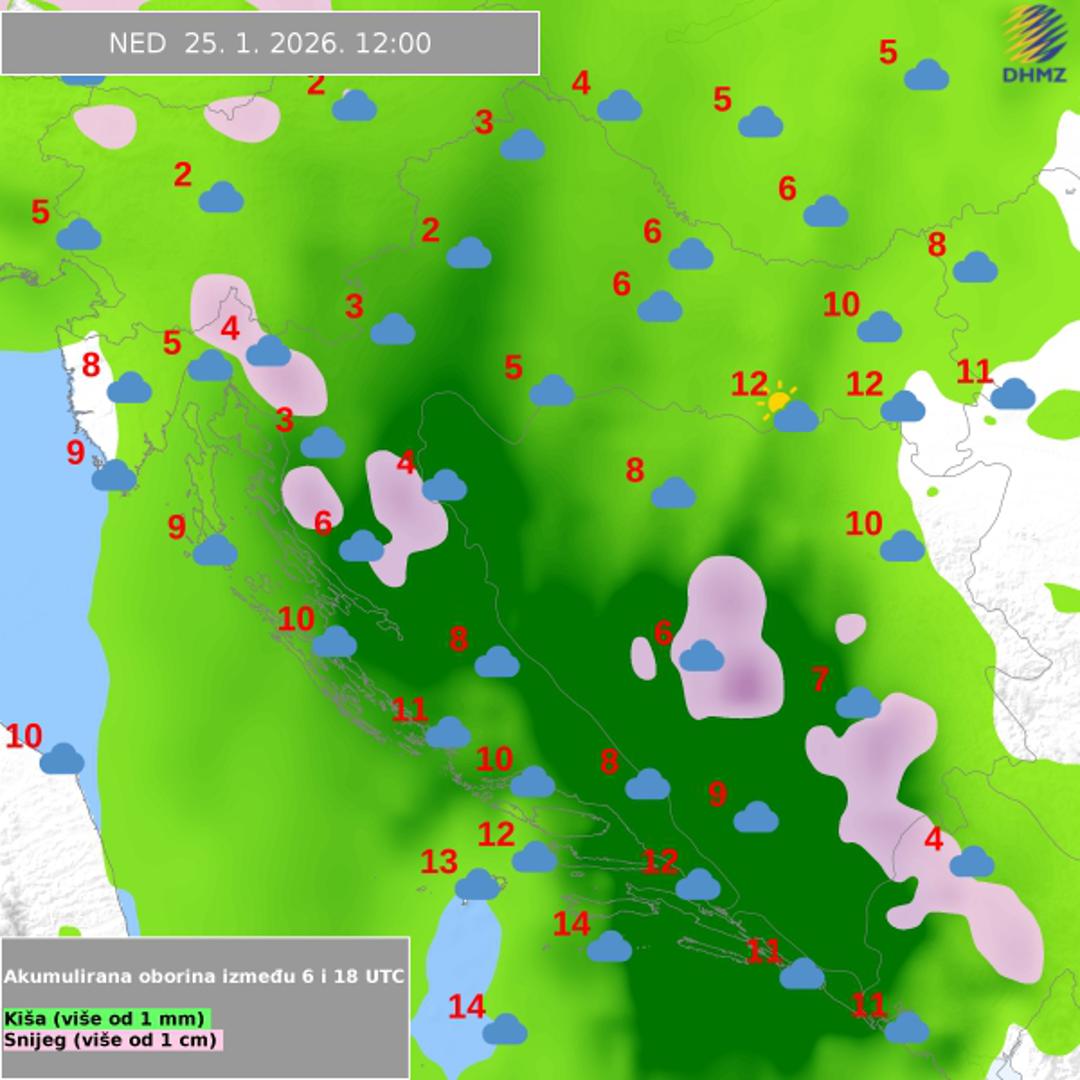Select the cloud below the DHMZ logo

(x=926, y=75)
